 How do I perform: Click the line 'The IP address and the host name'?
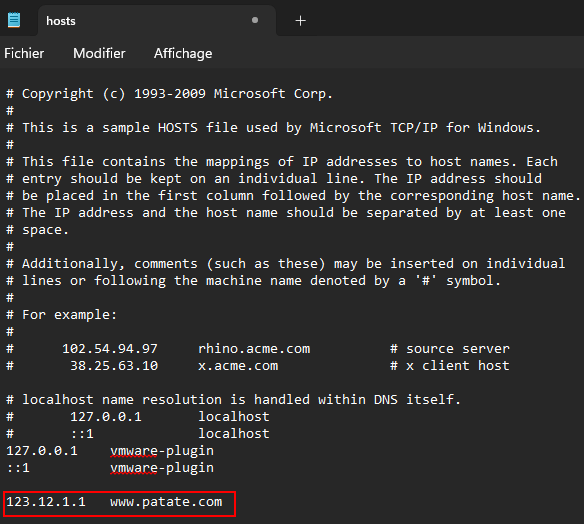[286, 213]
